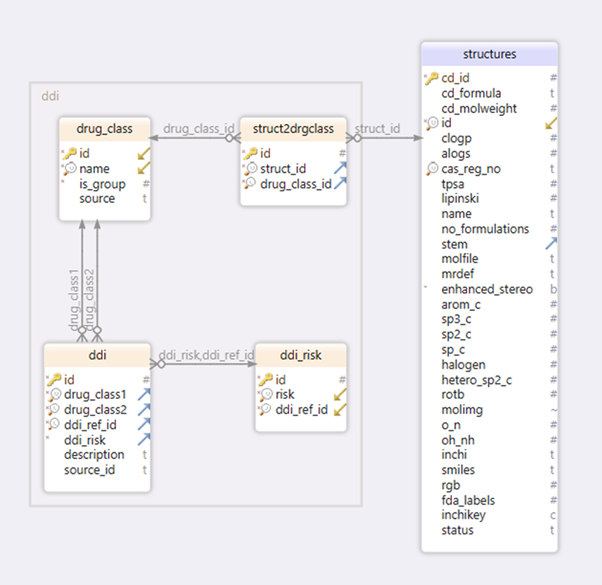Image resolution: width=602 pixels, height=585 pixels.
Task: Click the index icon next to cas_reg_no
Action: 432,169
